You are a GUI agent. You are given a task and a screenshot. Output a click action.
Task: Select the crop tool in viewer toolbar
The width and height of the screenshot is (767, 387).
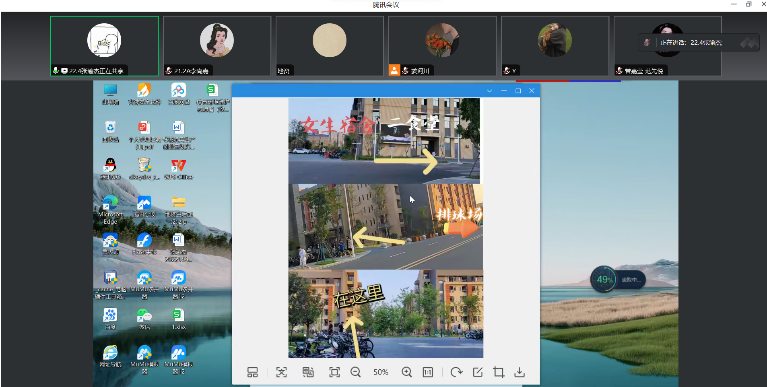click(x=498, y=372)
